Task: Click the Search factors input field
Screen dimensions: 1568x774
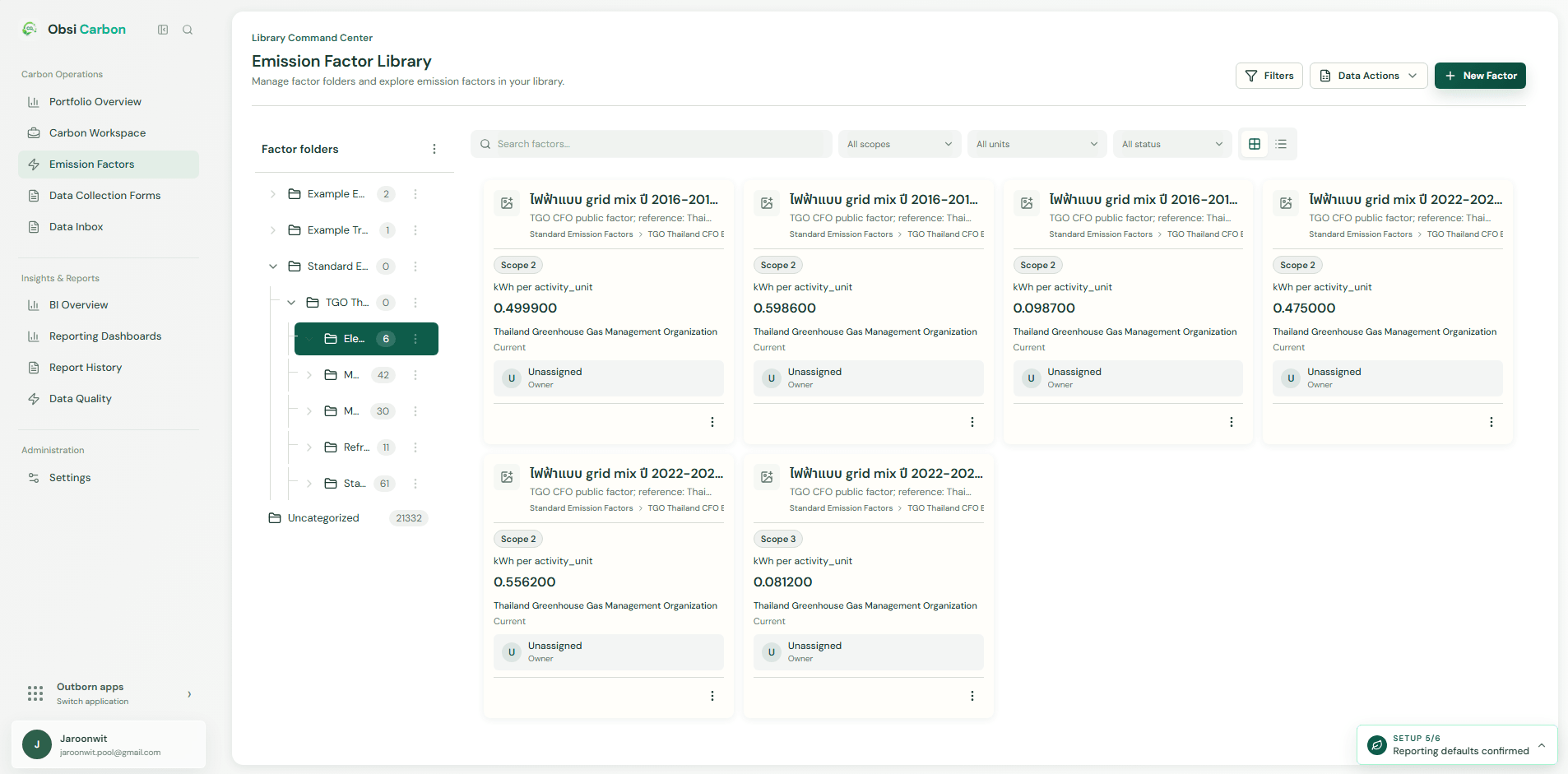Action: pyautogui.click(x=652, y=144)
